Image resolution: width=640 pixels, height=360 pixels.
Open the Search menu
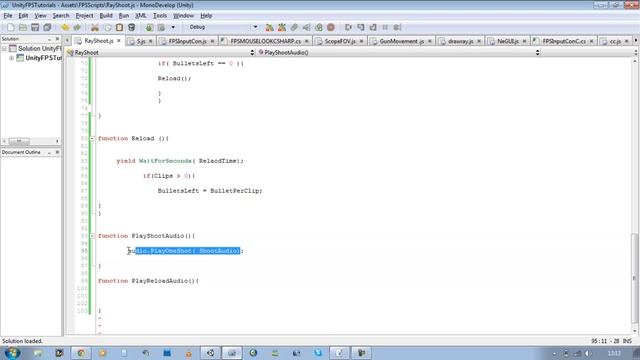tap(61, 16)
